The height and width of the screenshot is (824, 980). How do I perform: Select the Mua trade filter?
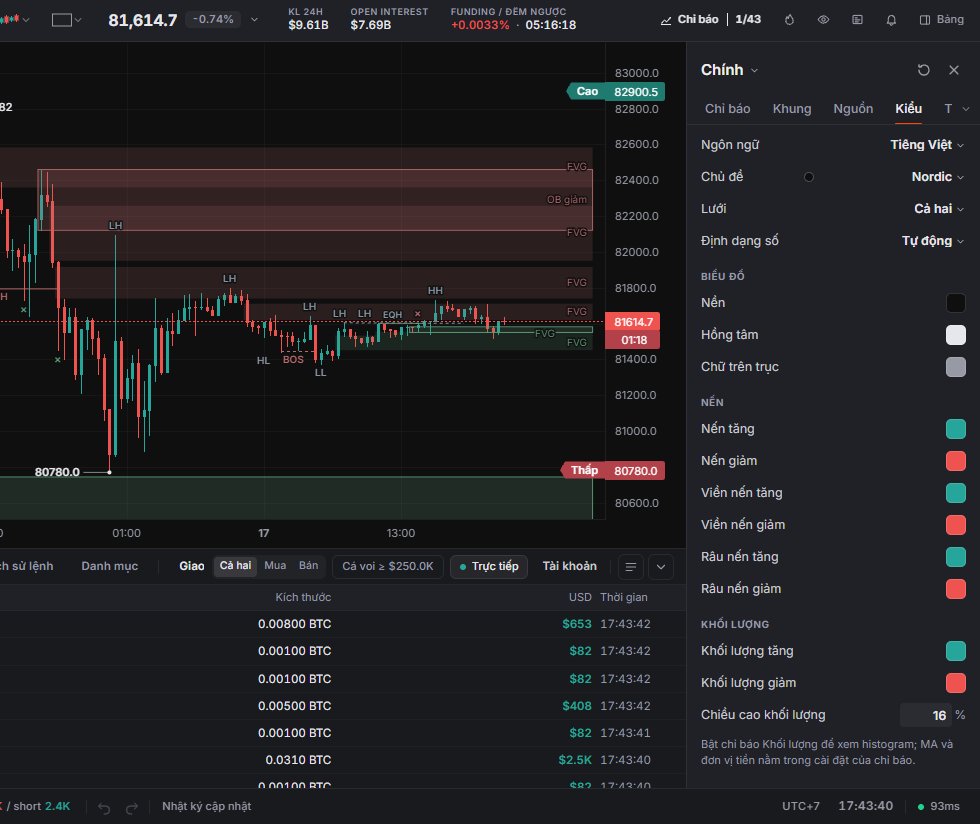click(275, 566)
